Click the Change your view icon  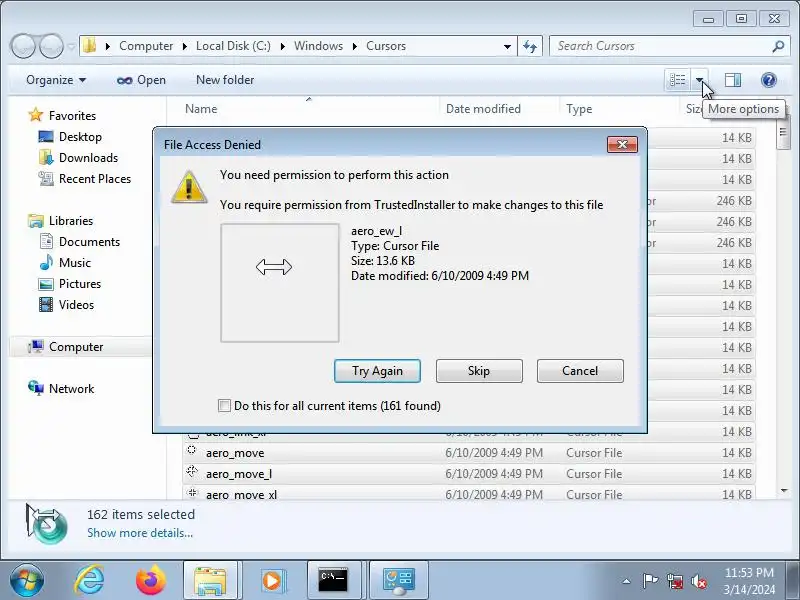[x=678, y=80]
